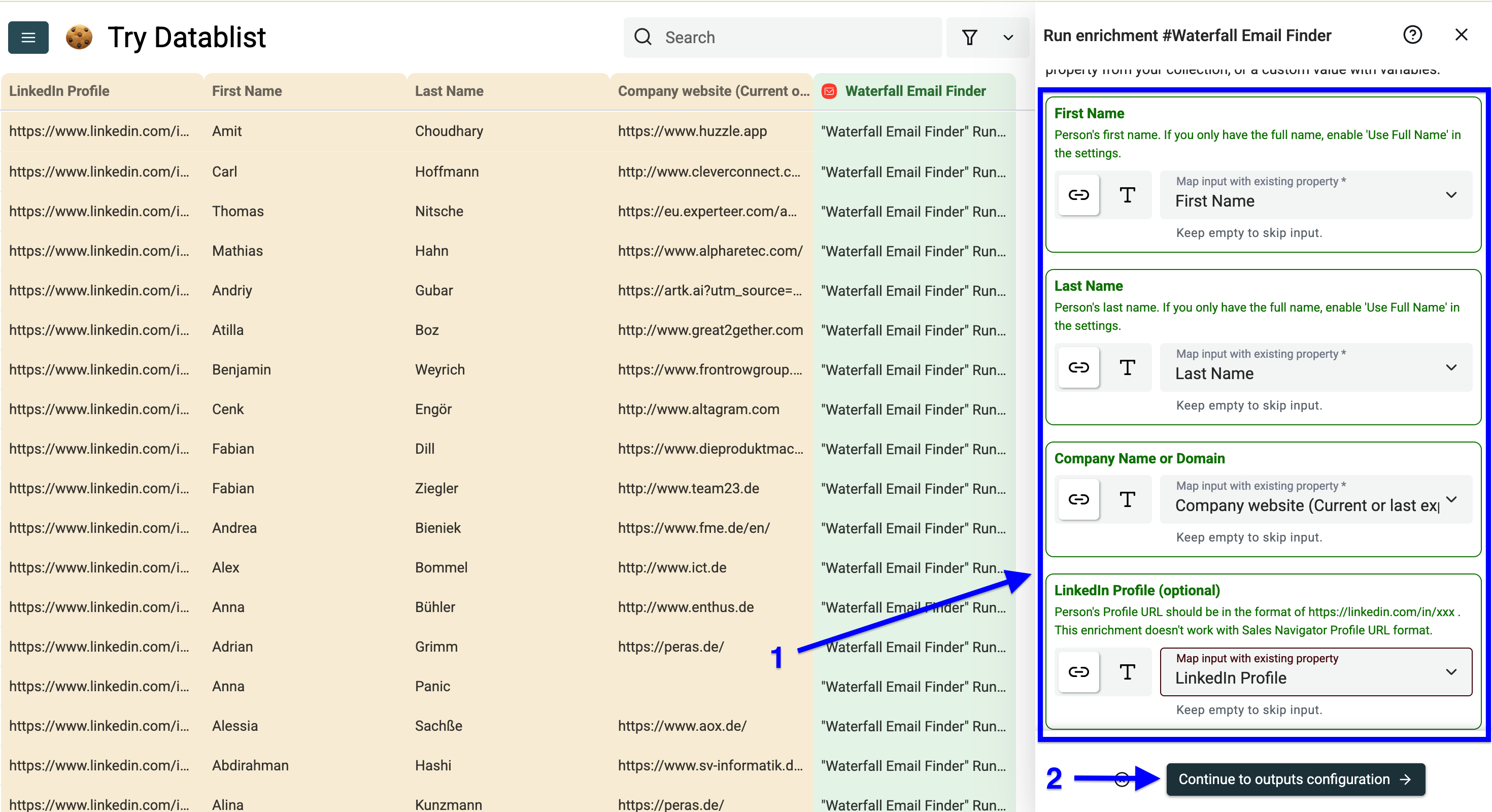Viewport: 1492px width, 812px height.
Task: Click the LinkedIn Profile column header
Action: (x=102, y=91)
